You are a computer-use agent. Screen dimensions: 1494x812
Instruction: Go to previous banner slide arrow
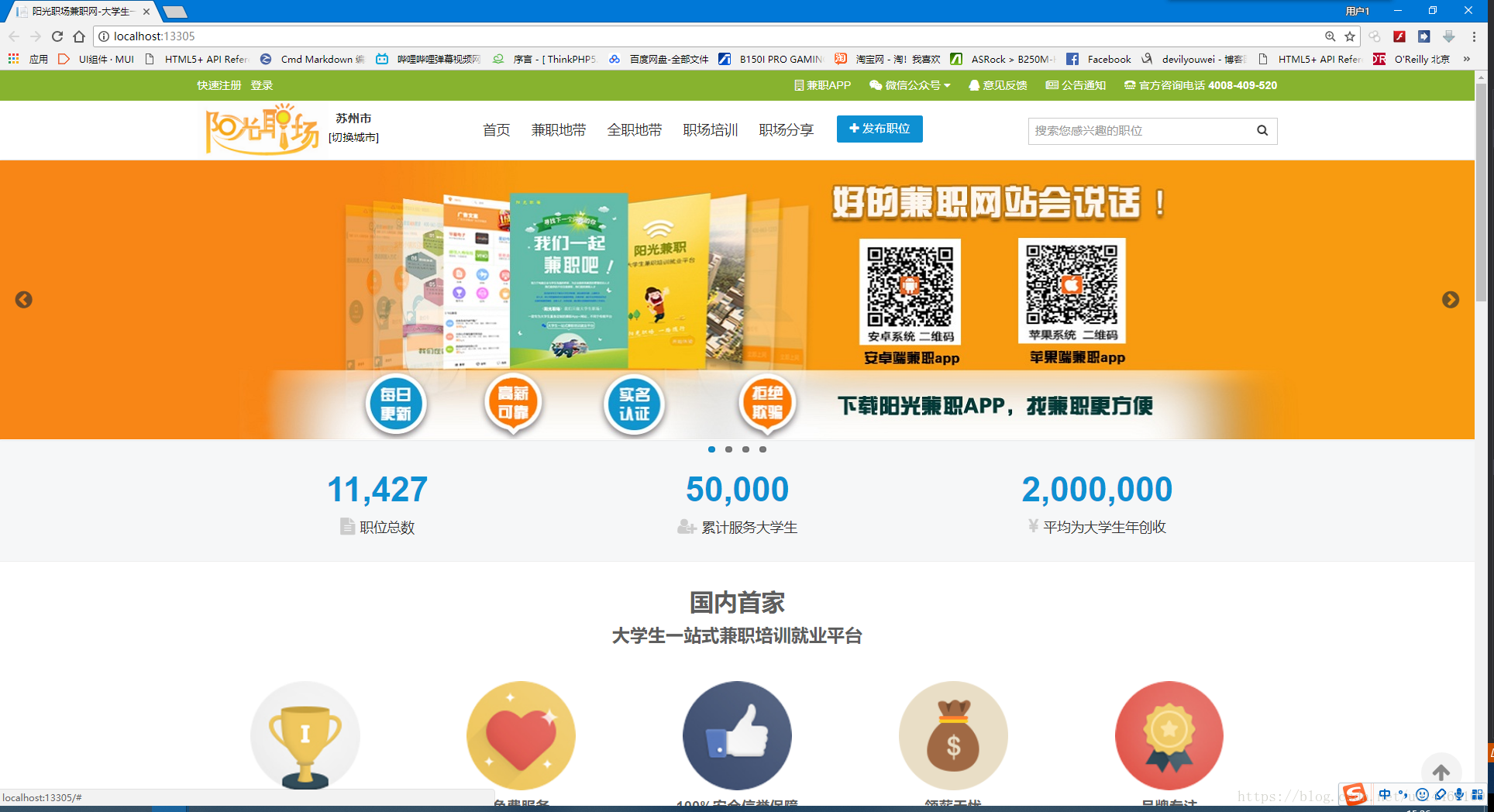click(23, 300)
